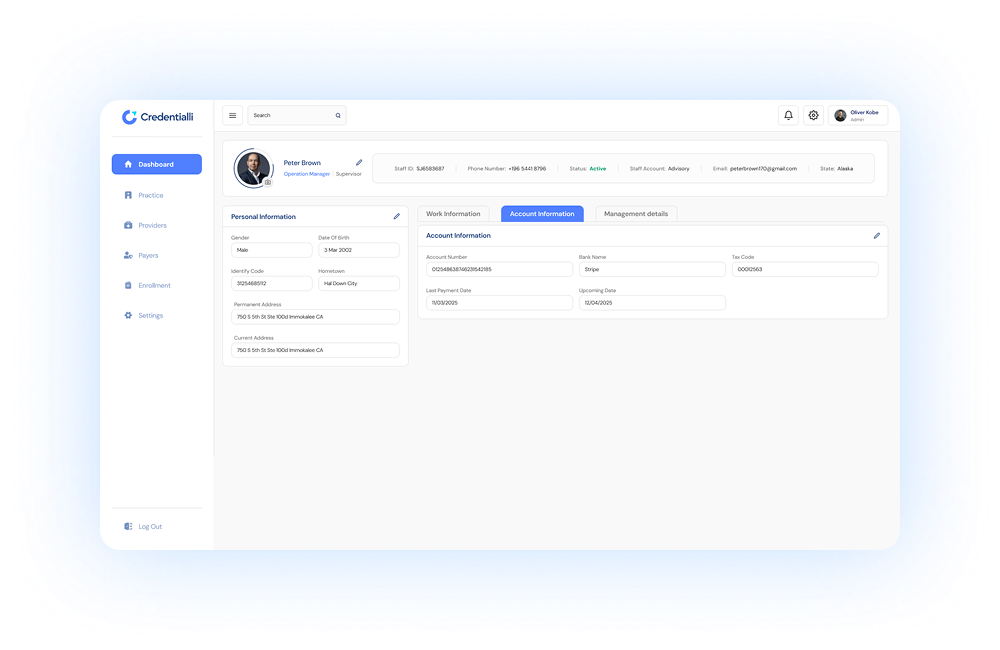Click the Personal Information edit pencil

tap(396, 216)
